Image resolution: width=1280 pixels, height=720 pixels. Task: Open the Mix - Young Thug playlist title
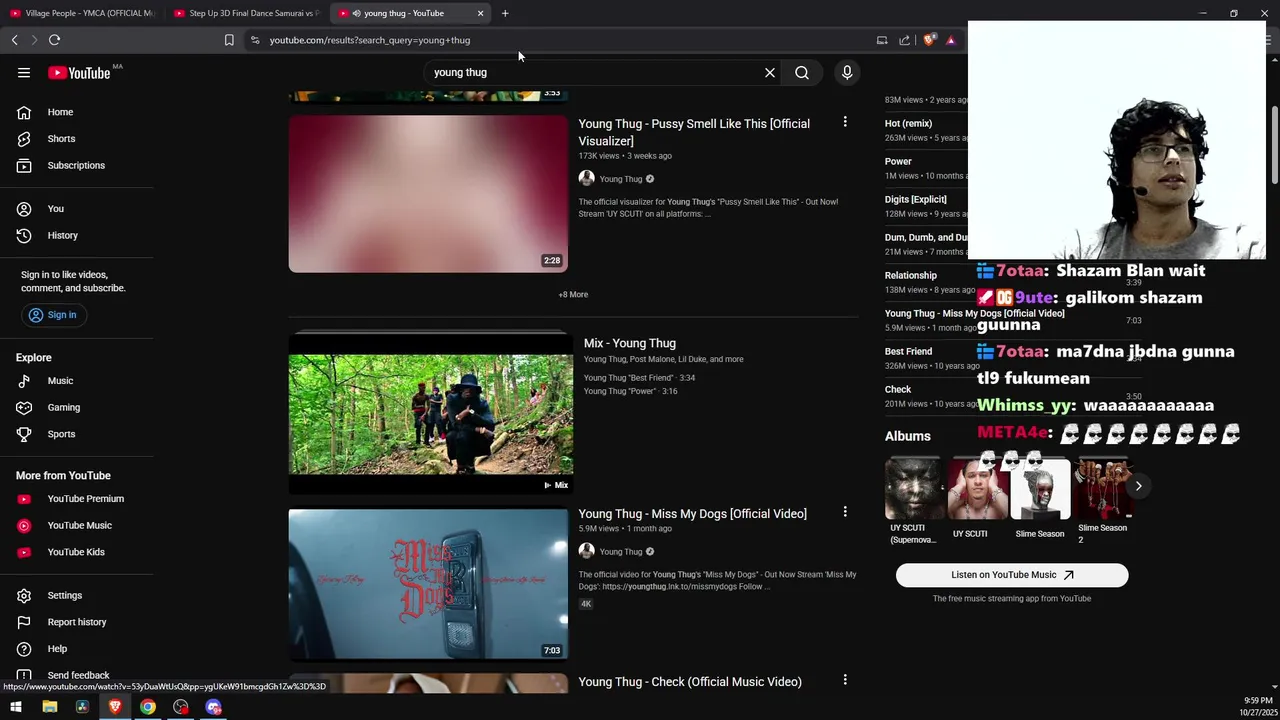click(630, 343)
